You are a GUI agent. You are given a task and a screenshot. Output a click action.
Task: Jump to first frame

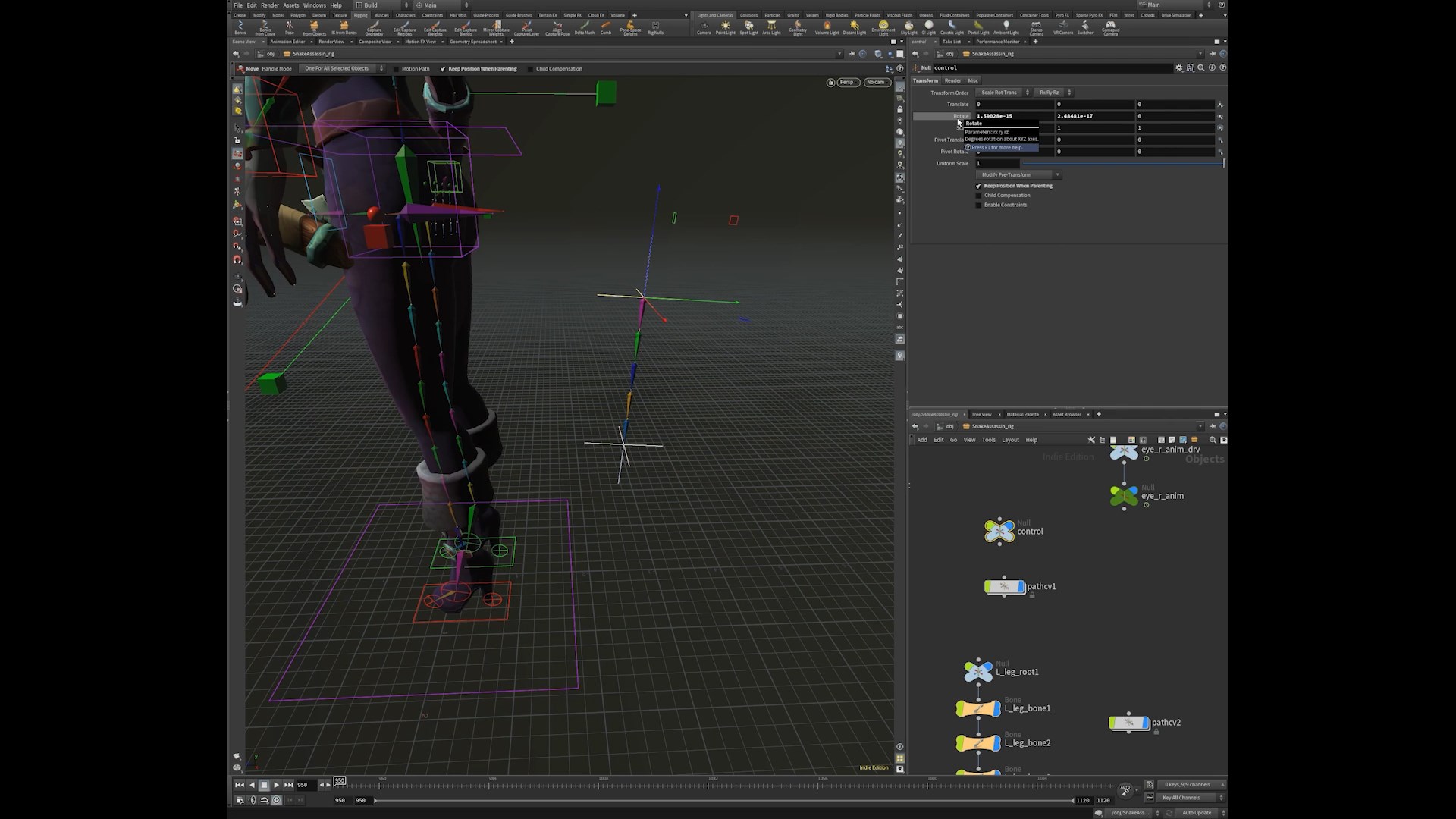(x=240, y=785)
